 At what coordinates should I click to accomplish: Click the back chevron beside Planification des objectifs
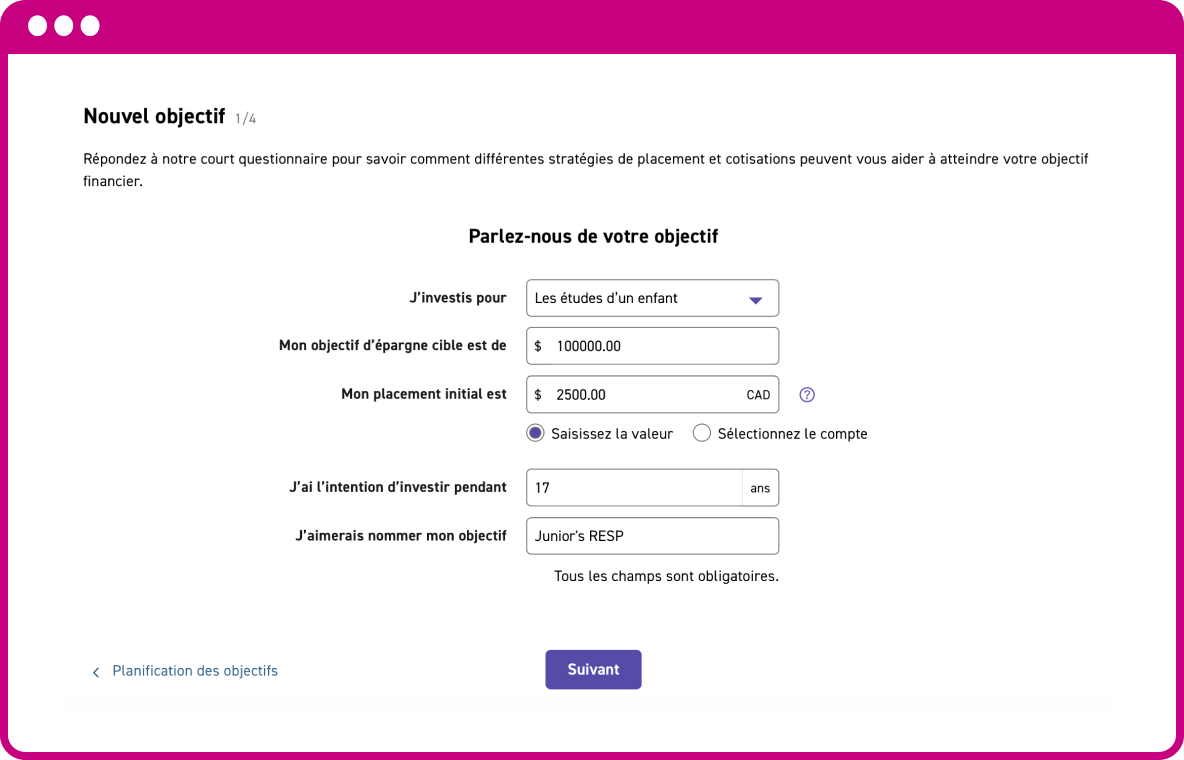point(96,672)
